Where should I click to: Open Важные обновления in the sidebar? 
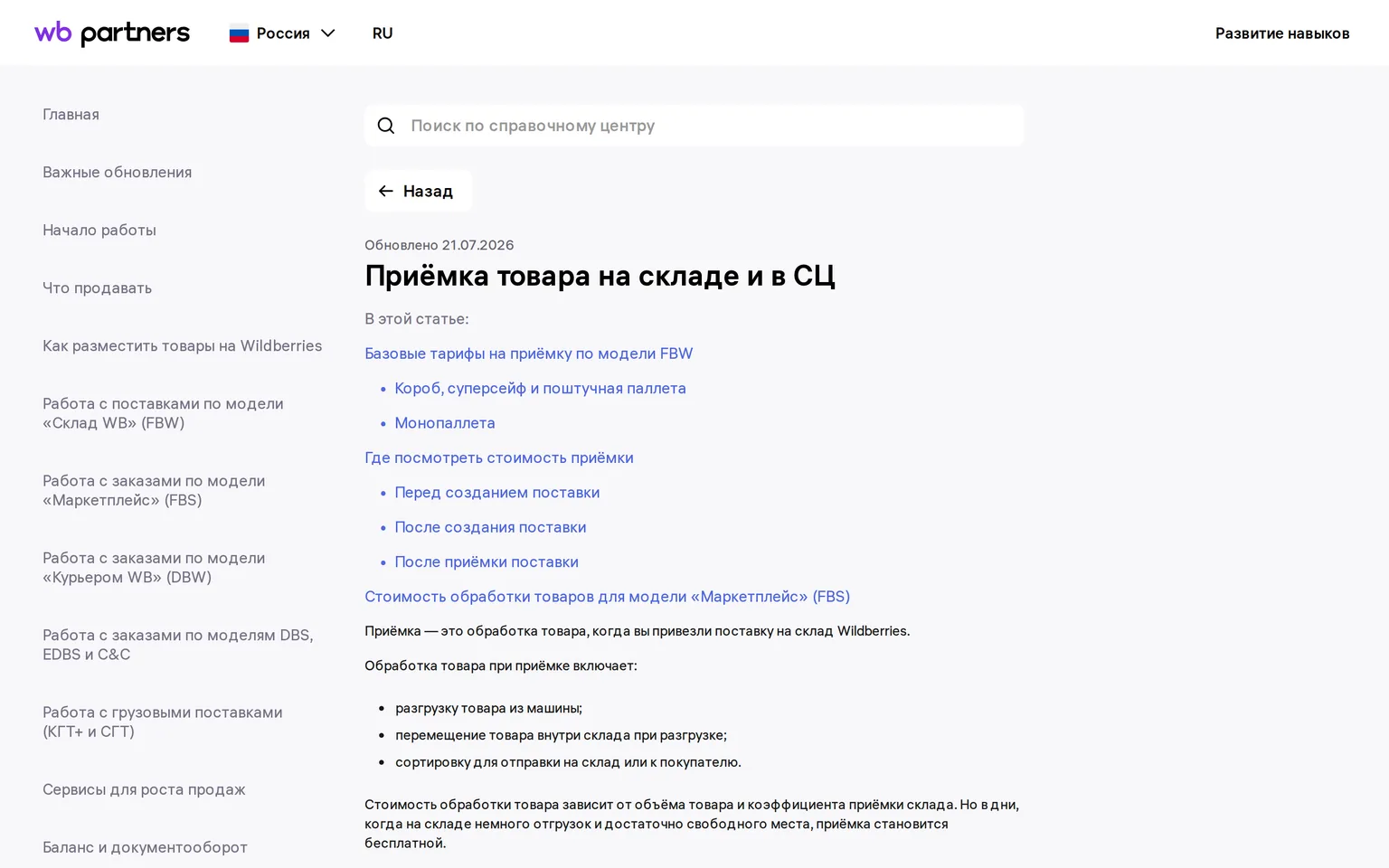(x=117, y=172)
